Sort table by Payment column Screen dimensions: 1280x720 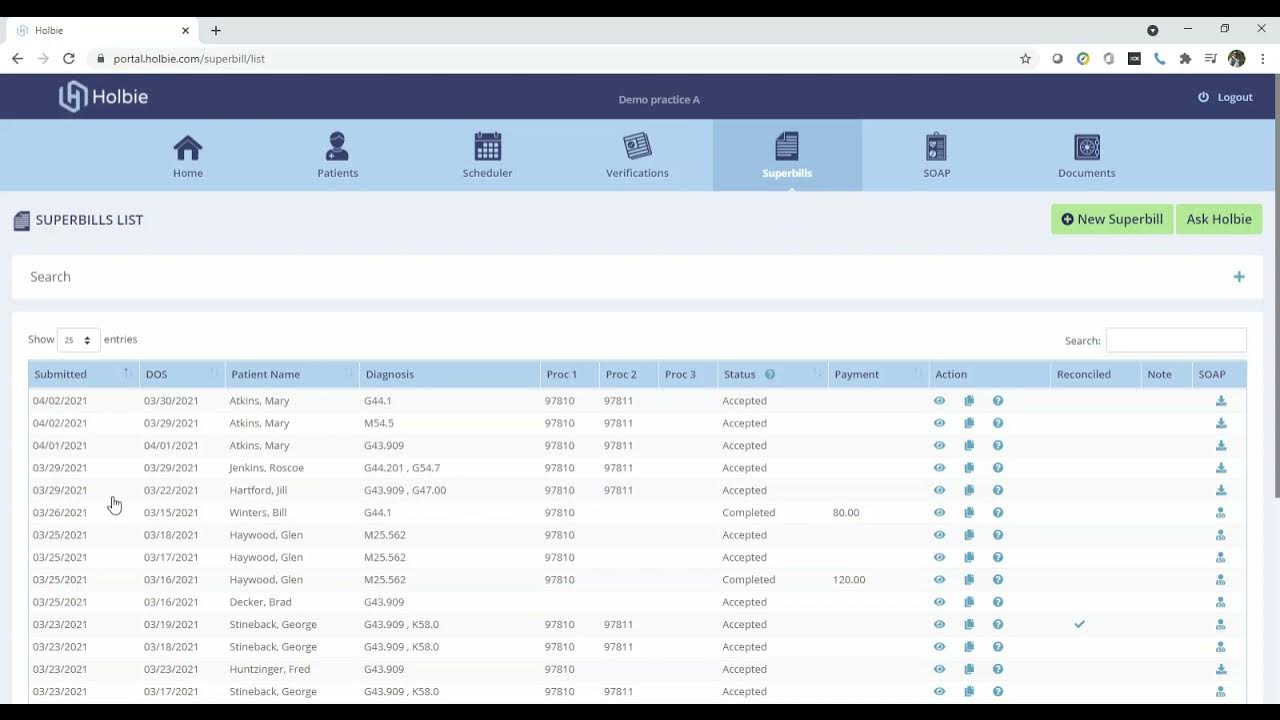(878, 374)
